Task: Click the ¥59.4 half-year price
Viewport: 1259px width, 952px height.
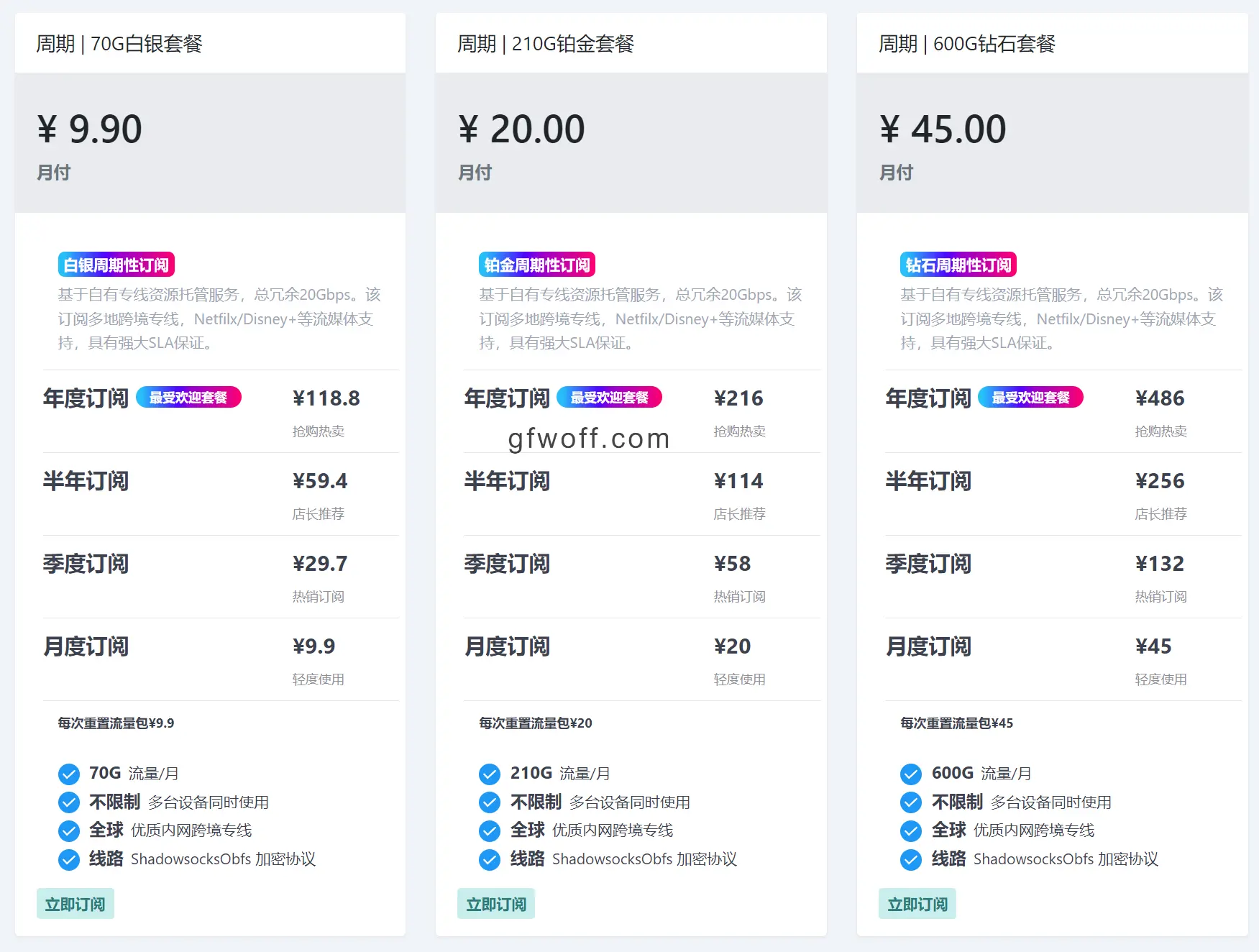Action: [x=320, y=481]
